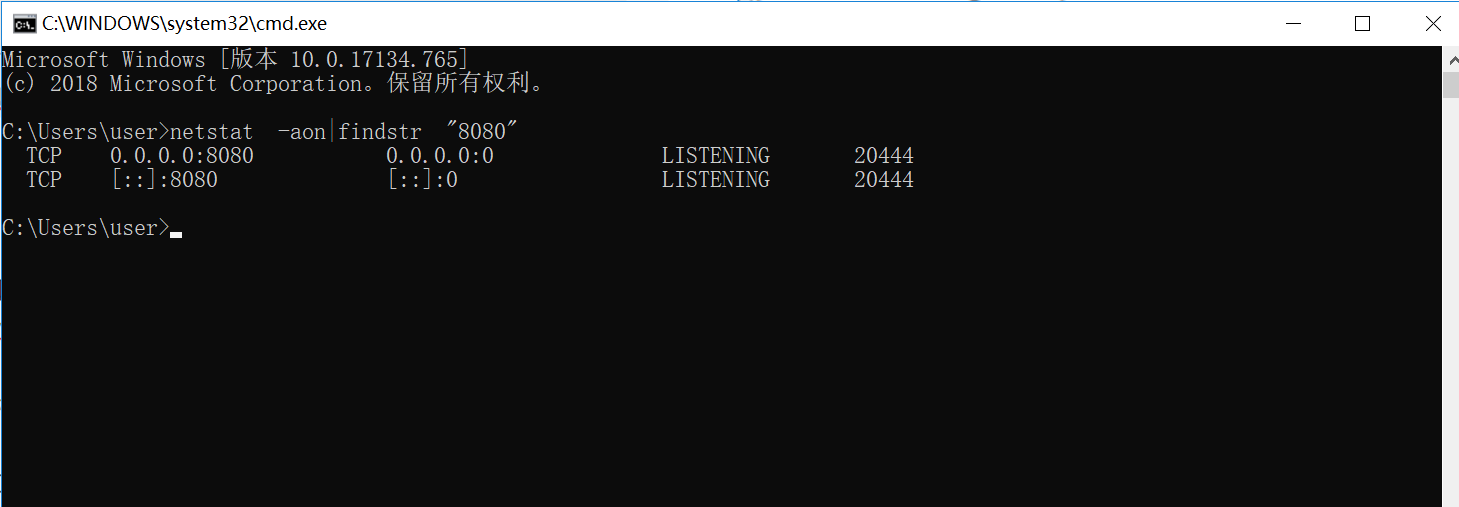1459x507 pixels.
Task: Click the final C:\Users\user> prompt
Action: point(86,228)
